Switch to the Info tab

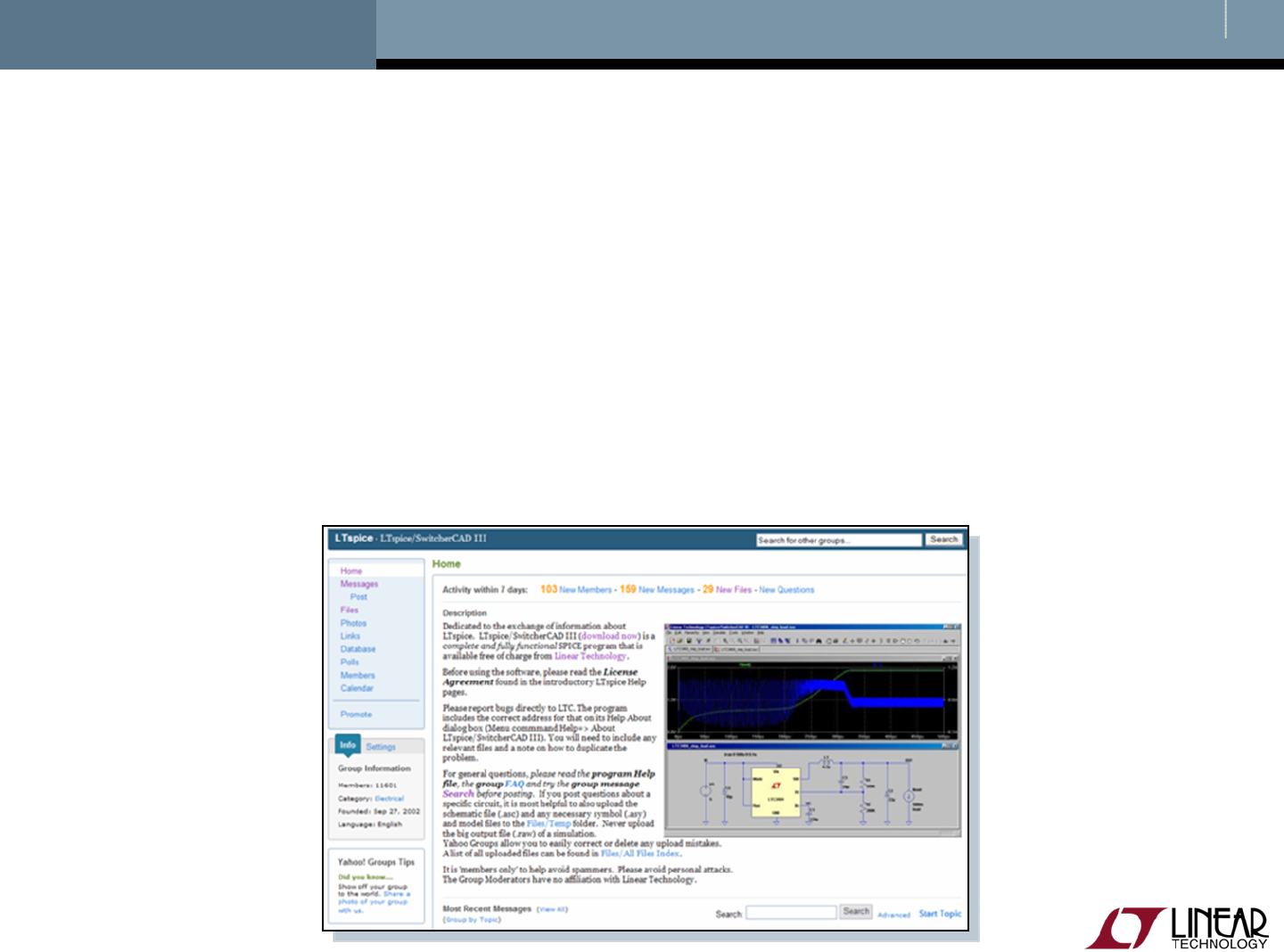tap(348, 745)
